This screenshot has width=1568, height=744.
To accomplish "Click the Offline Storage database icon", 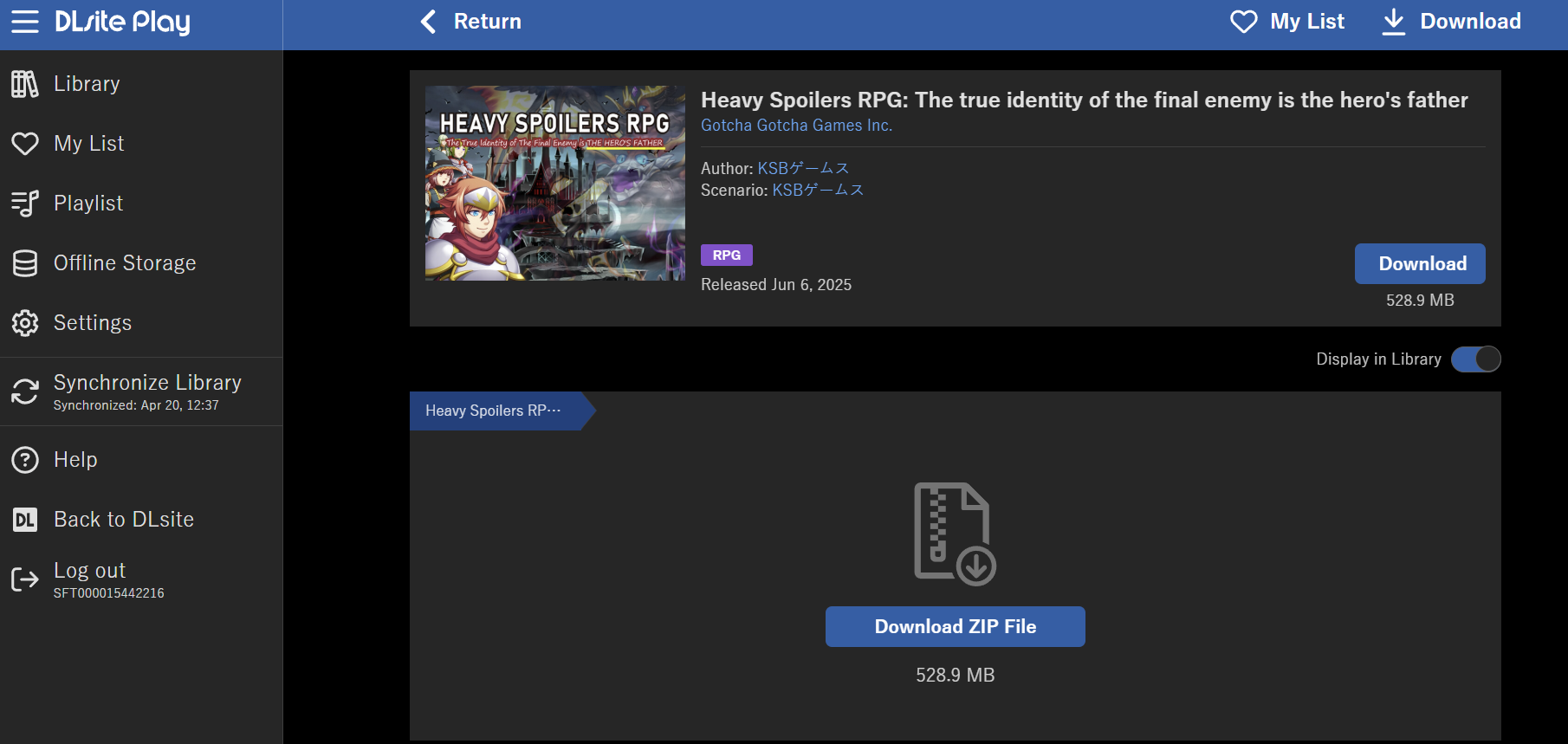I will [x=25, y=263].
